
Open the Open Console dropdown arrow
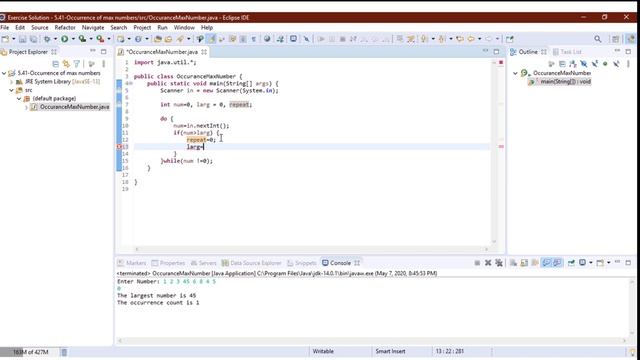point(609,263)
